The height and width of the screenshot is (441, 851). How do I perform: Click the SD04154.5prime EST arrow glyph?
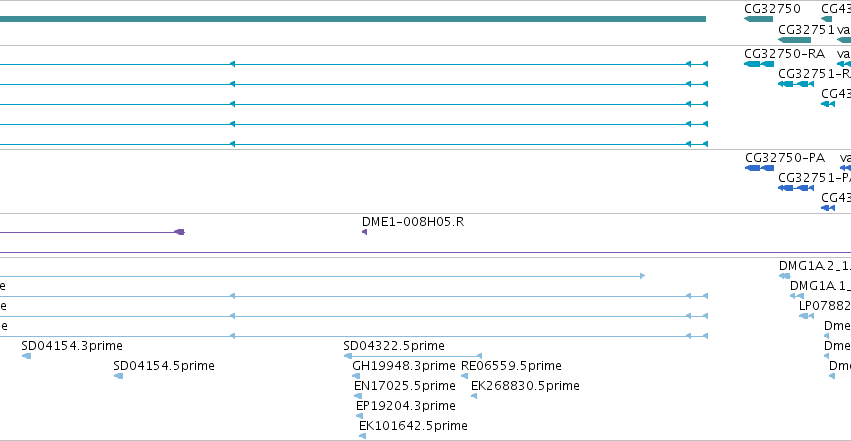click(x=118, y=376)
